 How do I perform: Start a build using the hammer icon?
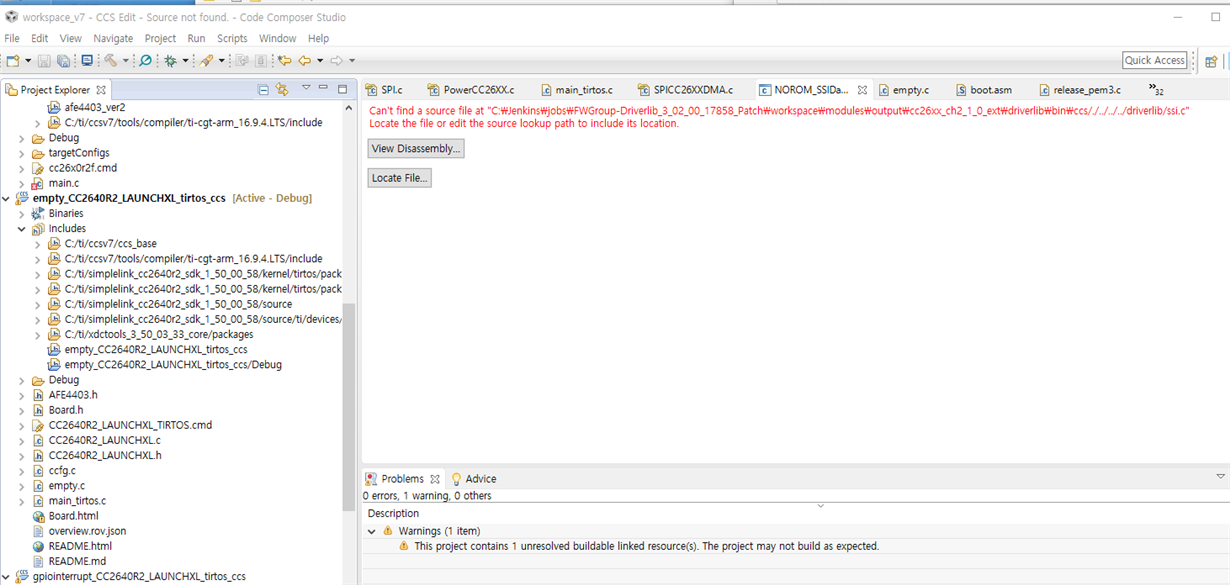click(x=111, y=60)
